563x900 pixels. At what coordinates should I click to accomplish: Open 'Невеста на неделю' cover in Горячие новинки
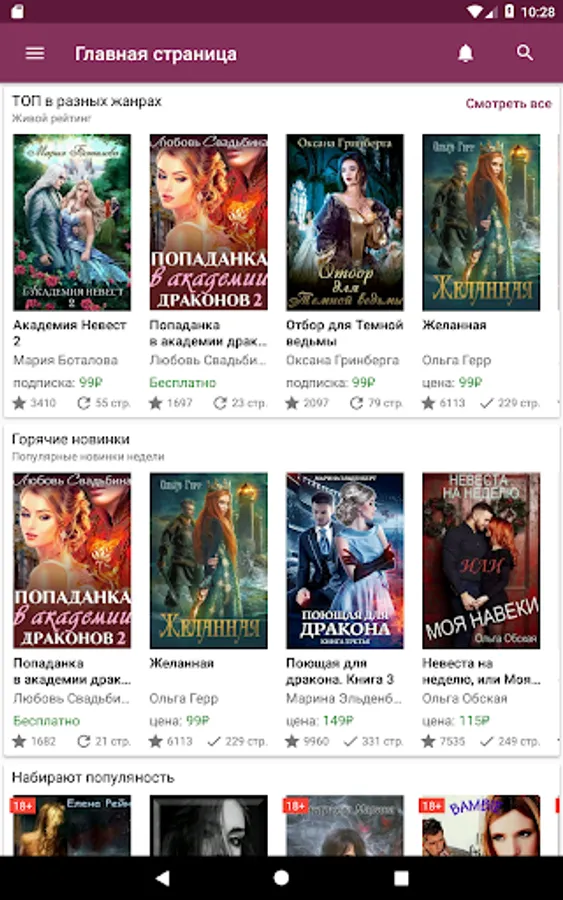481,561
